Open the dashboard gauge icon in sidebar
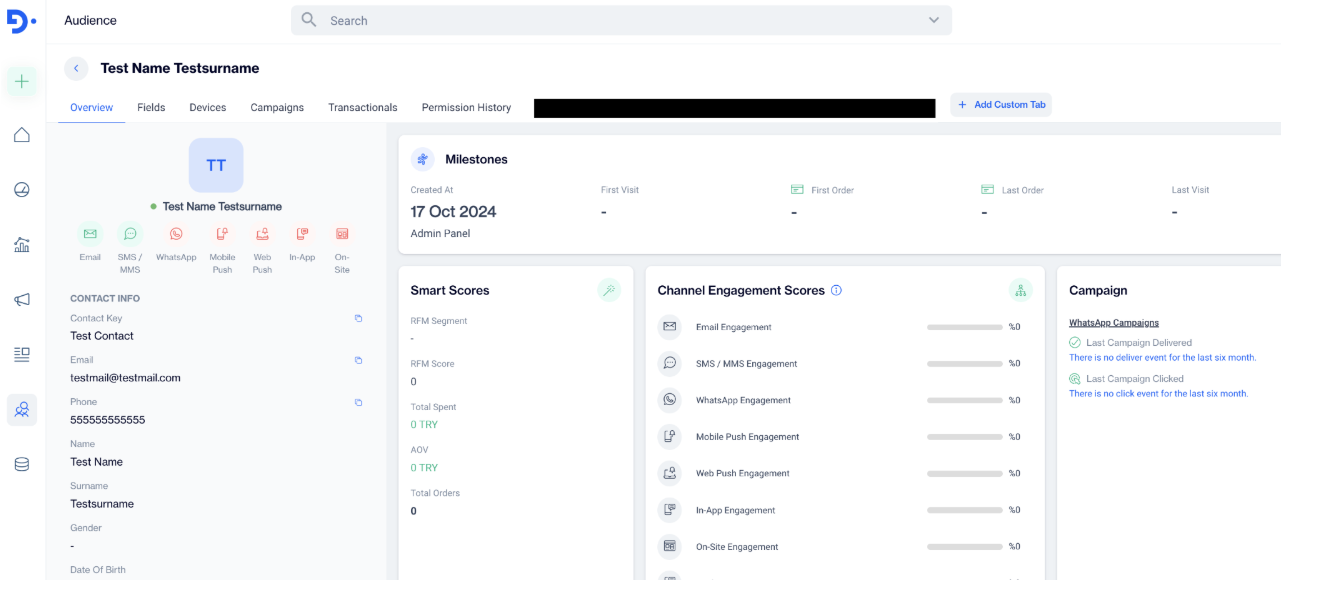Image resolution: width=1318 pixels, height=596 pixels. point(22,189)
